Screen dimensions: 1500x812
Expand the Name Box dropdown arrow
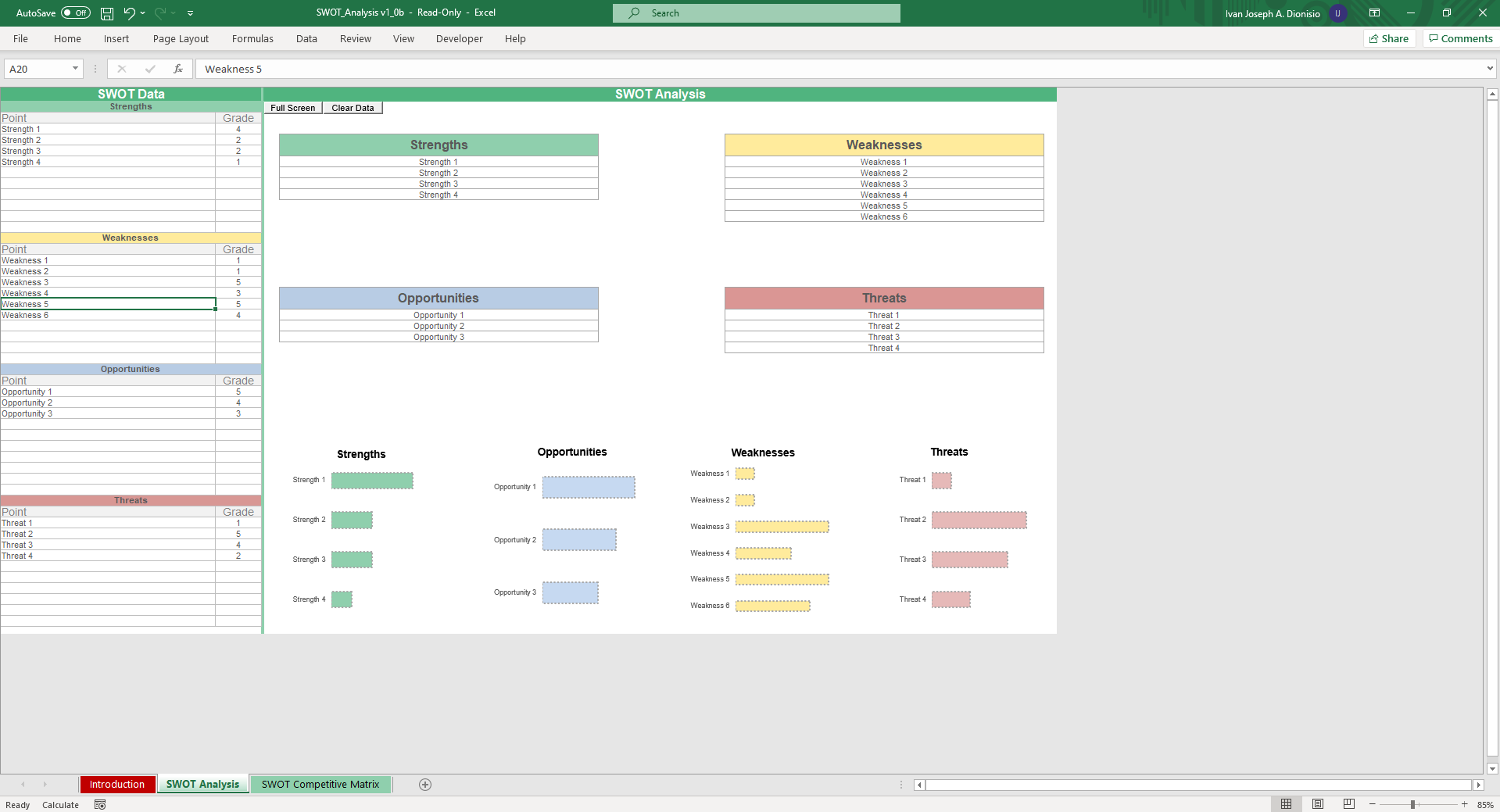75,69
